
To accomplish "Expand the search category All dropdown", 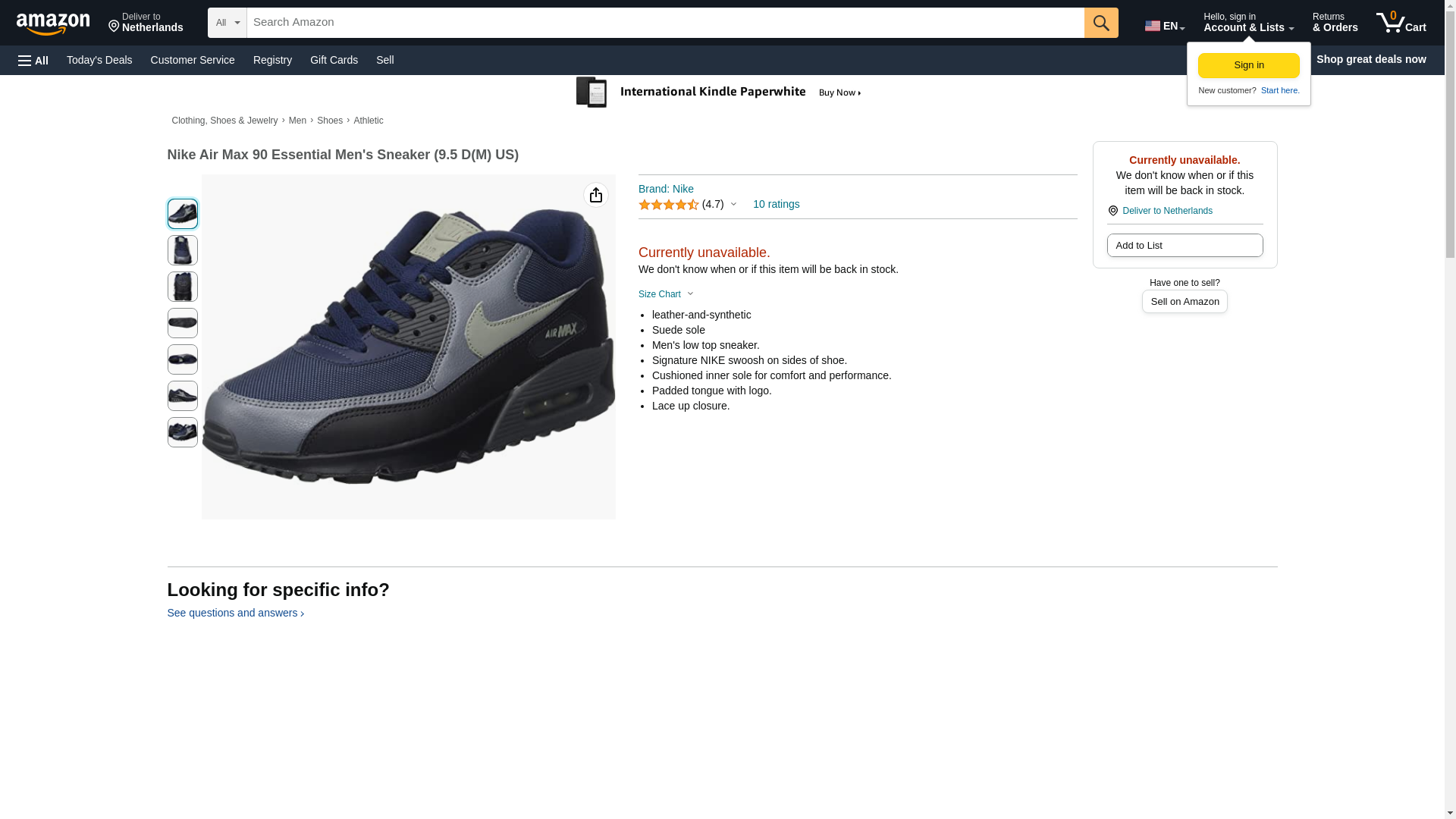I will pyautogui.click(x=227, y=23).
